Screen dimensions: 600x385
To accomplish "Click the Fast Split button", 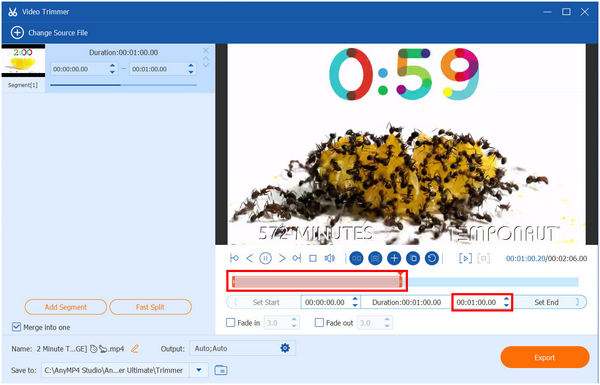I will 150,307.
